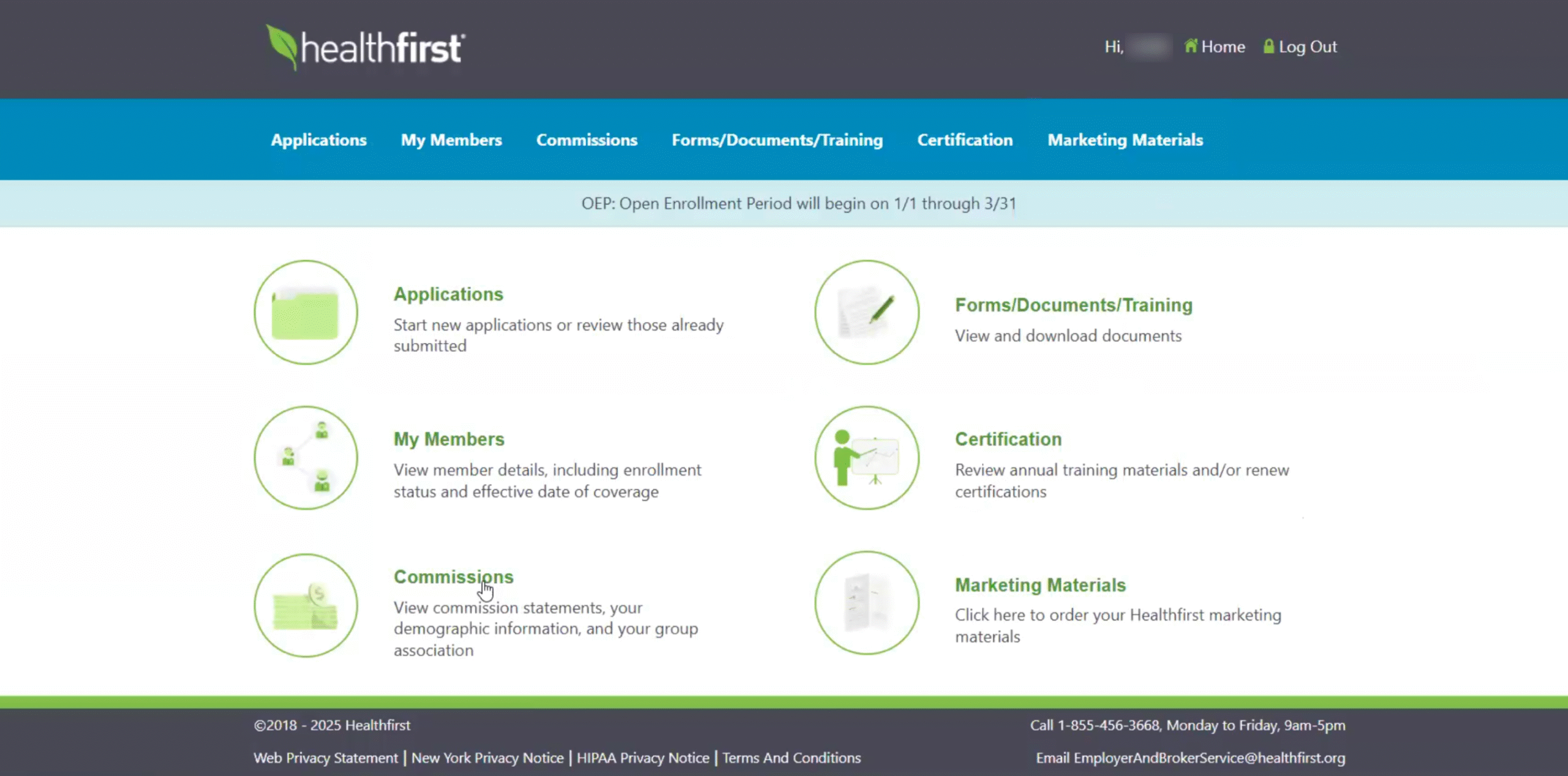The image size is (1568, 776).
Task: Open the green Certification heading link
Action: [x=1008, y=439]
